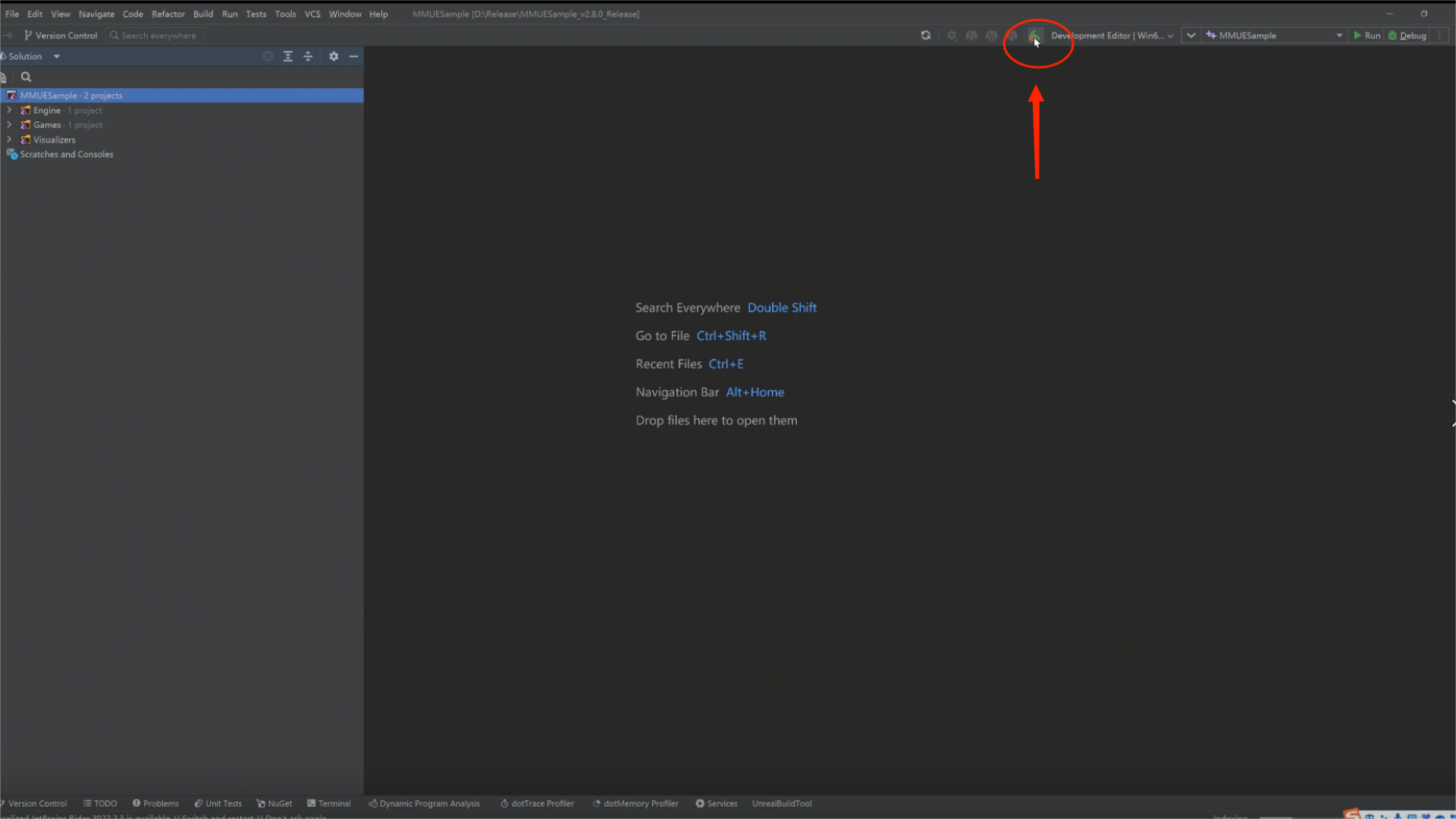Expand the Engine tree node
The width and height of the screenshot is (1456, 819).
point(9,110)
